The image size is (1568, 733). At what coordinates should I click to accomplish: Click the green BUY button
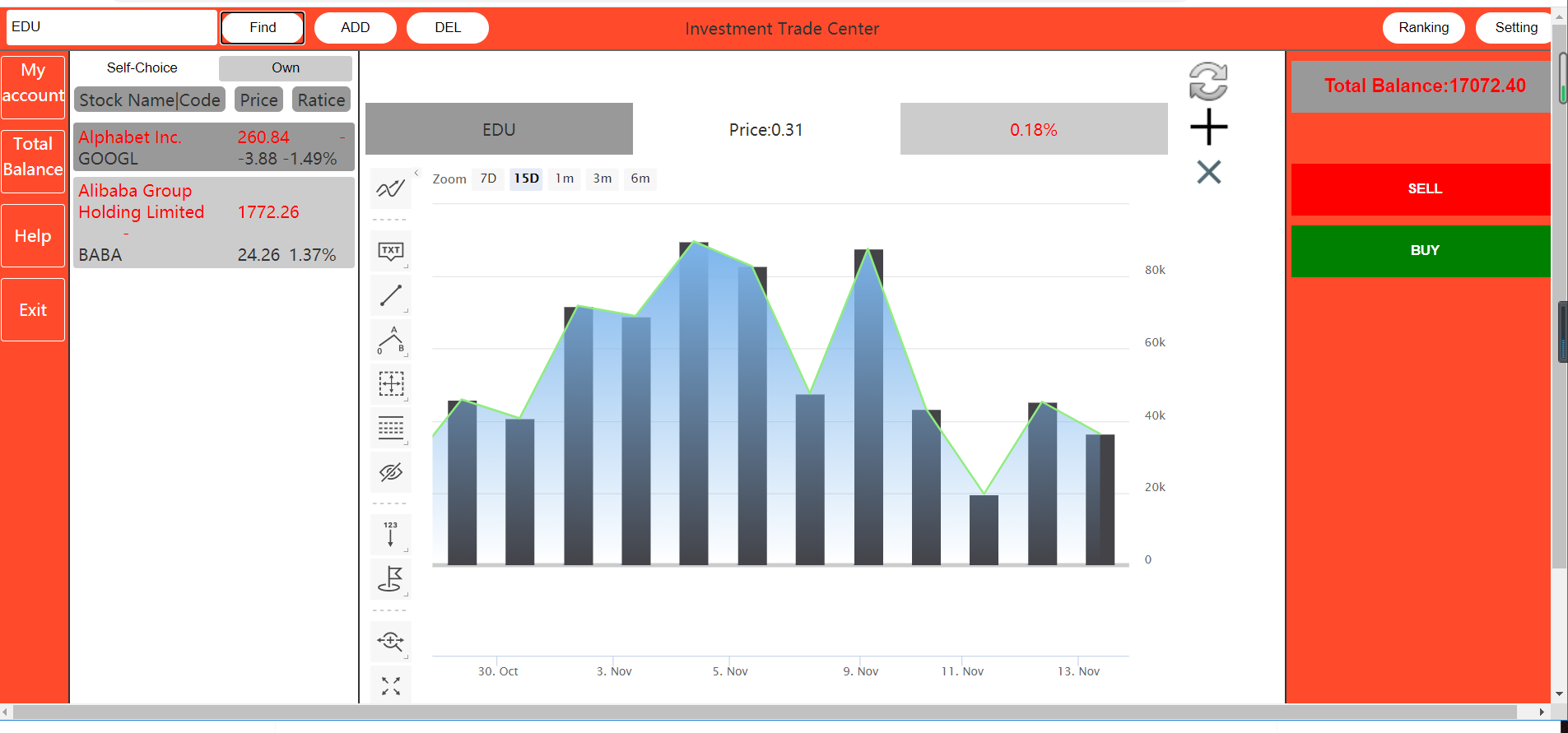pyautogui.click(x=1421, y=251)
